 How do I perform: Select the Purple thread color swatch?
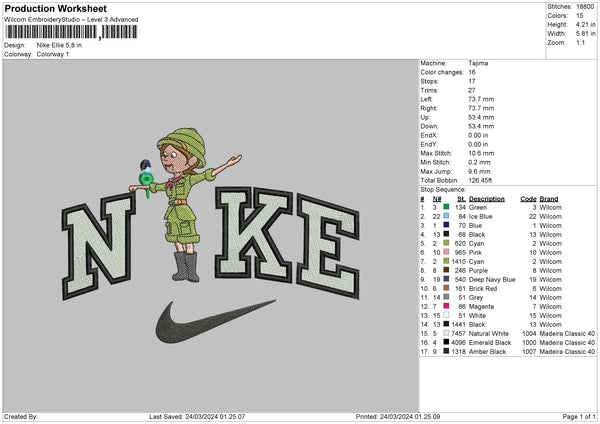pyautogui.click(x=447, y=270)
